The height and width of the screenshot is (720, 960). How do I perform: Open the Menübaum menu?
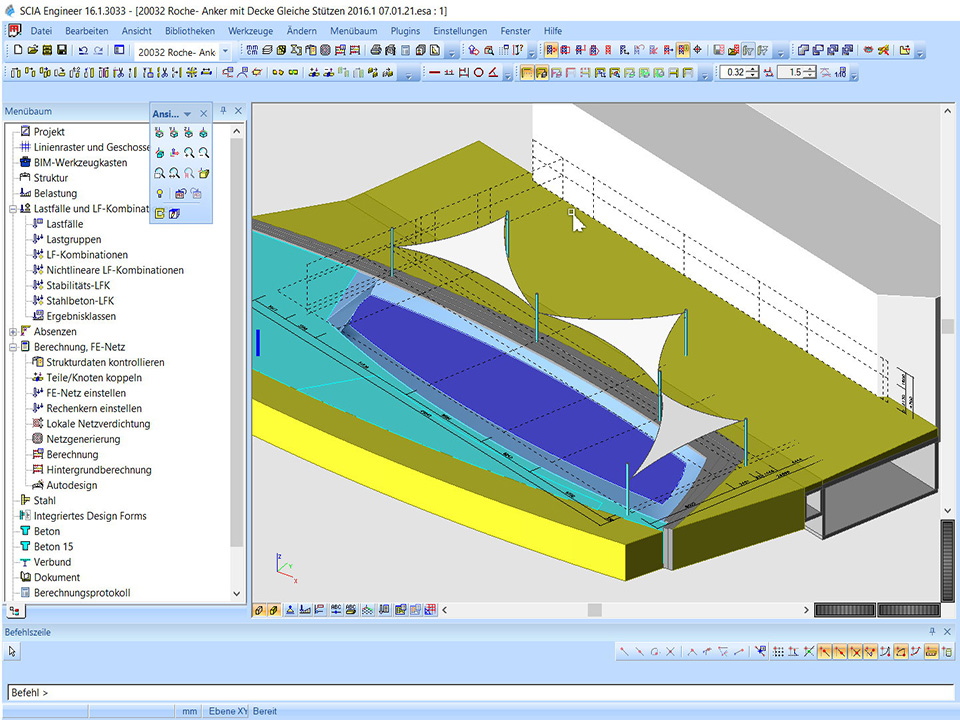[x=353, y=31]
